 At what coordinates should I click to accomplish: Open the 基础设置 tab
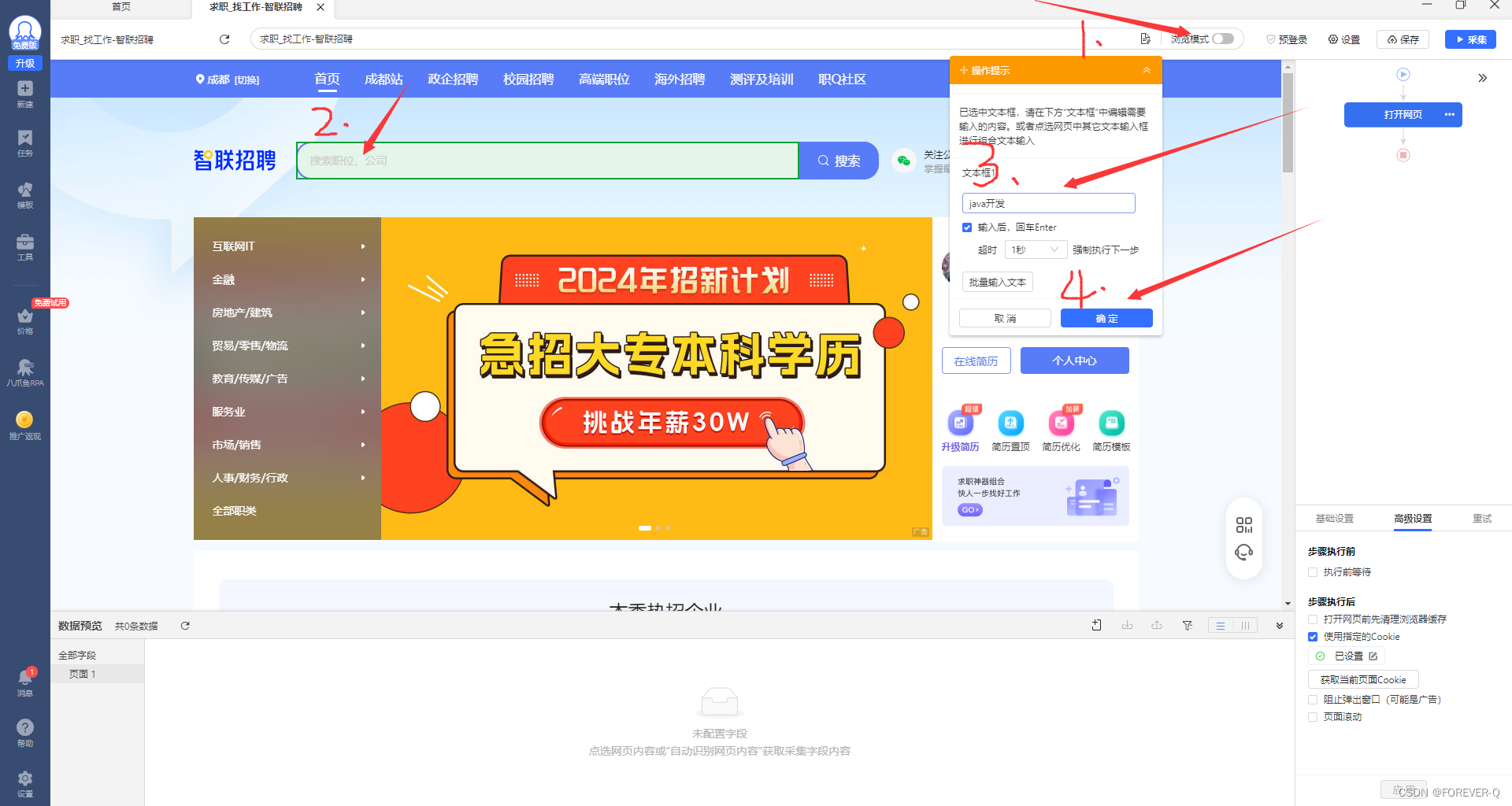[x=1334, y=519]
